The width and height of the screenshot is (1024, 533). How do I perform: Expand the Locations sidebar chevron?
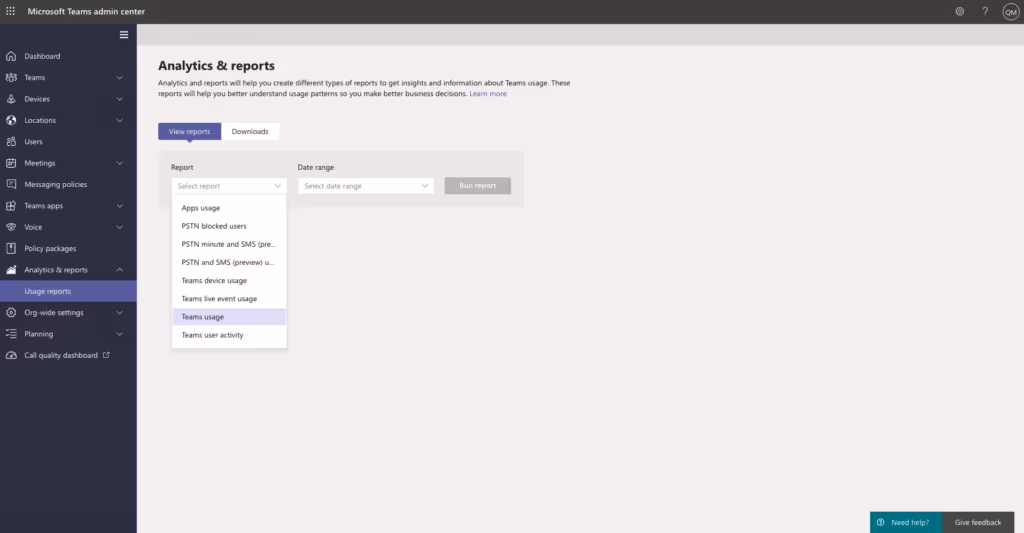point(120,120)
